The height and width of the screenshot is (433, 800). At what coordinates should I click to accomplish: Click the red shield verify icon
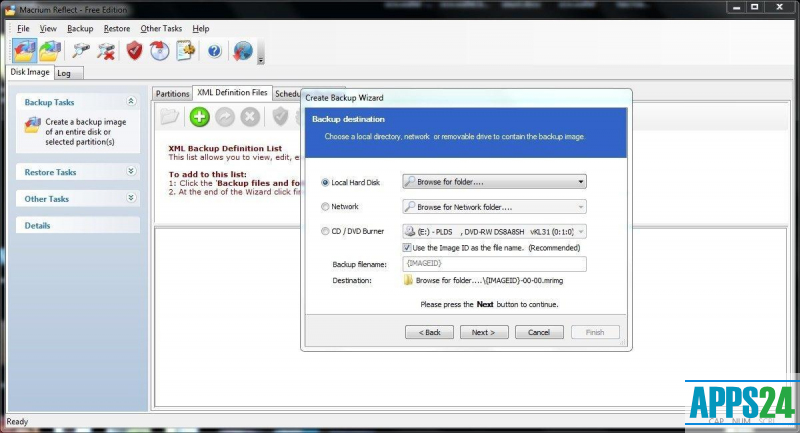134,51
